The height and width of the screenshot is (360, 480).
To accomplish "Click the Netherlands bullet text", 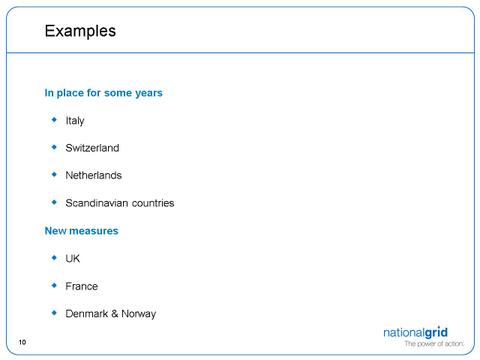I will pyautogui.click(x=94, y=175).
